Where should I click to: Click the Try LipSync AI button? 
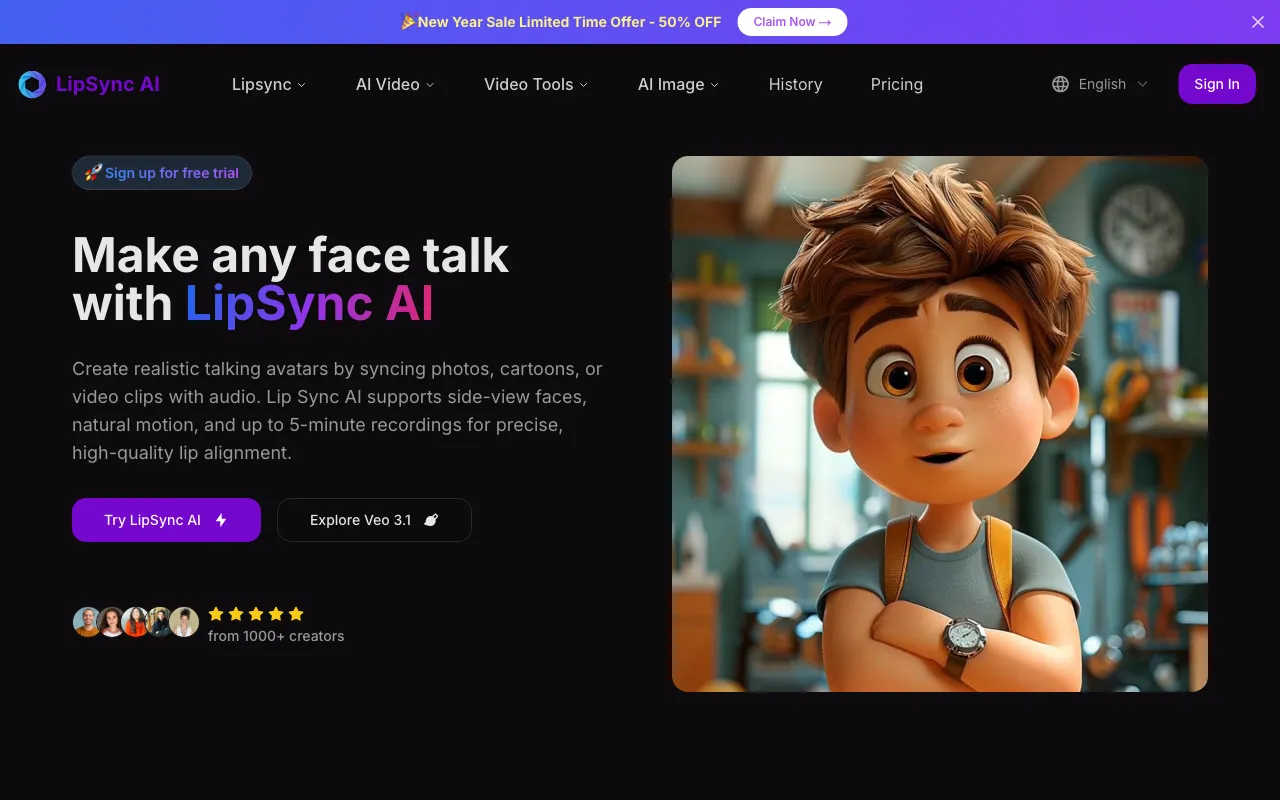(166, 520)
